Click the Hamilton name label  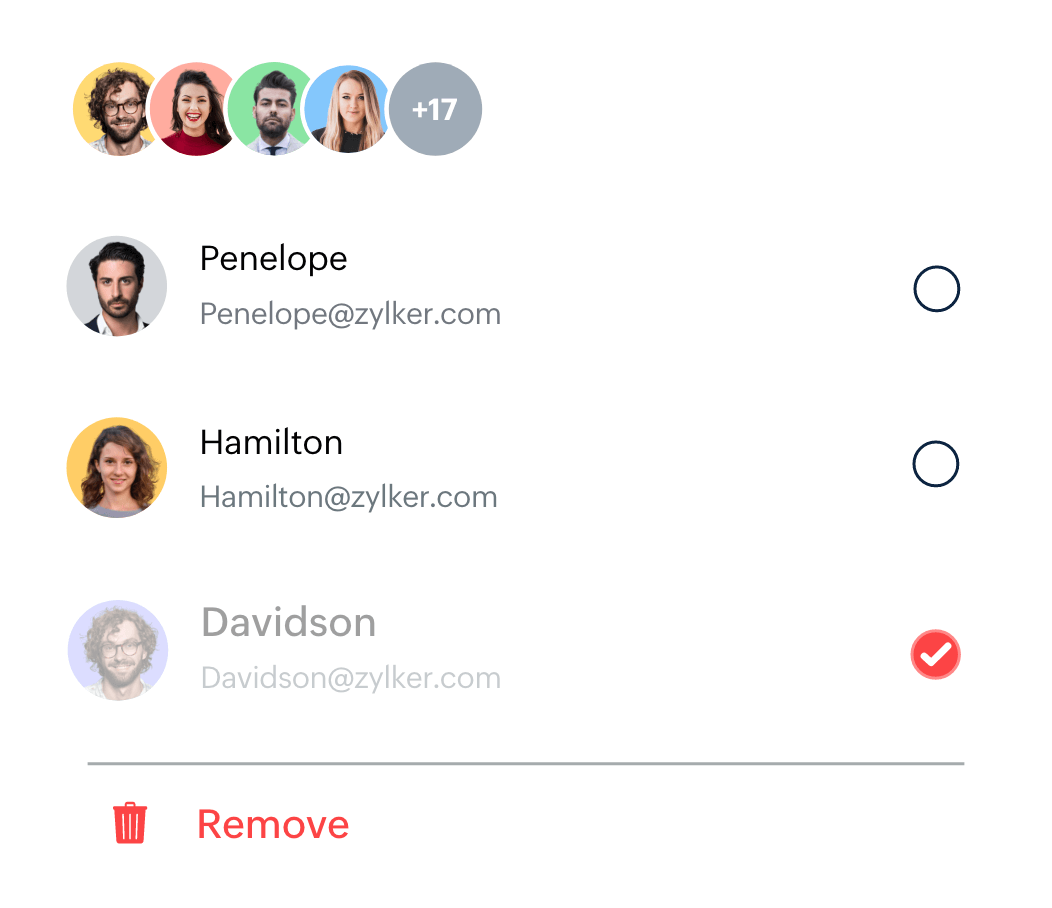tap(272, 442)
